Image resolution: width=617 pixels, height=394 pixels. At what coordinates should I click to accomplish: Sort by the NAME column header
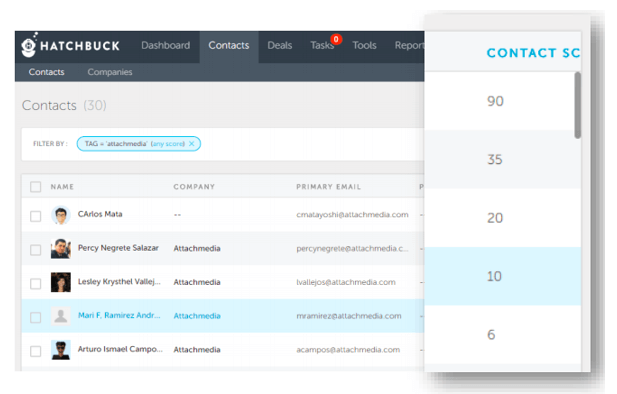[x=62, y=187]
